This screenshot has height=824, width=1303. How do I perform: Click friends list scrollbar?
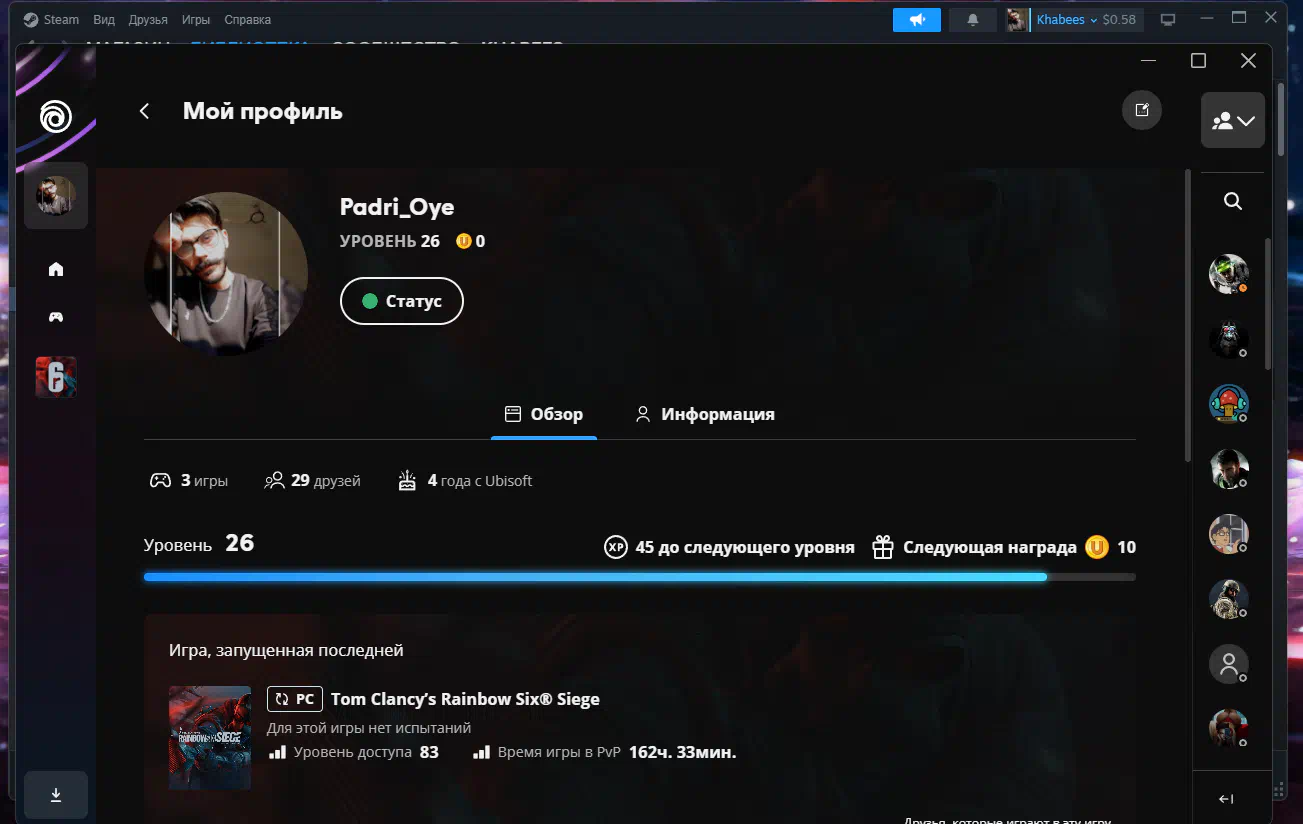click(1269, 305)
